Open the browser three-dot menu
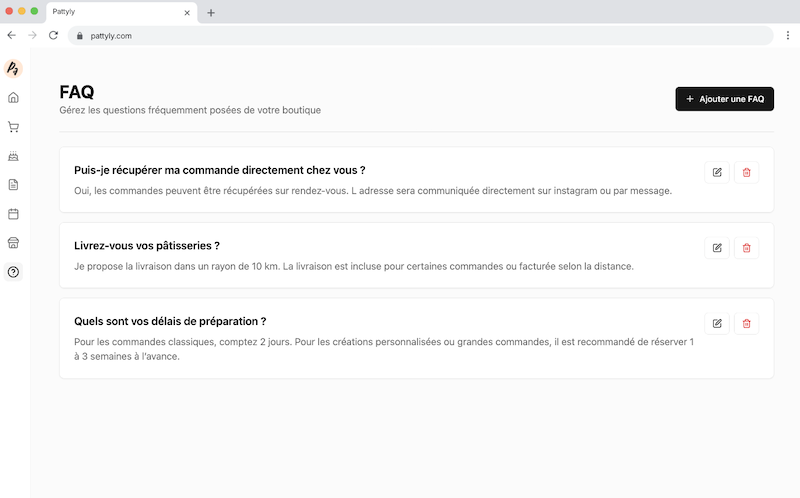Image resolution: width=800 pixels, height=498 pixels. (787, 35)
